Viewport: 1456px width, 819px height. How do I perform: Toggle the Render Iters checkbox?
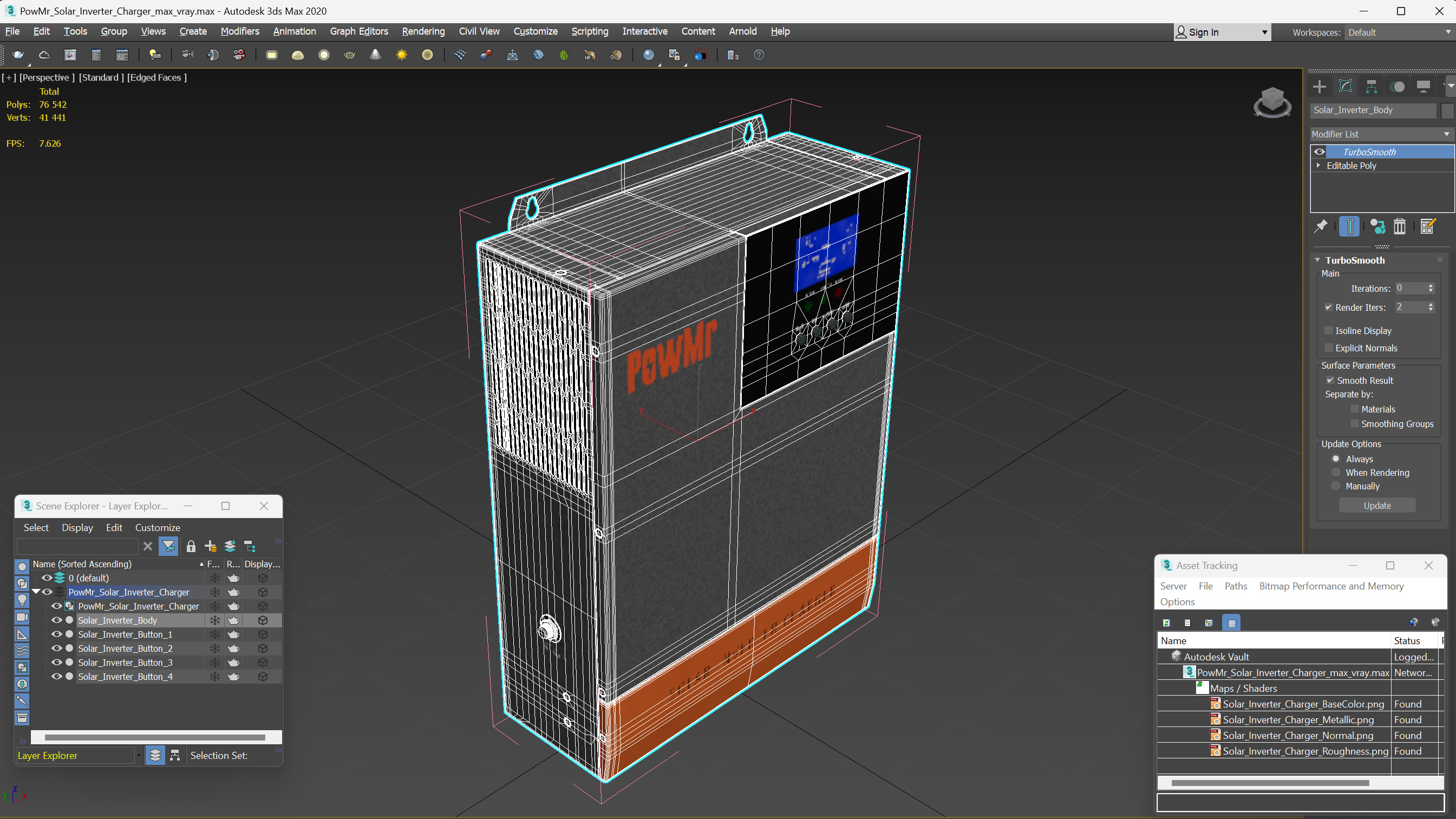click(1329, 307)
